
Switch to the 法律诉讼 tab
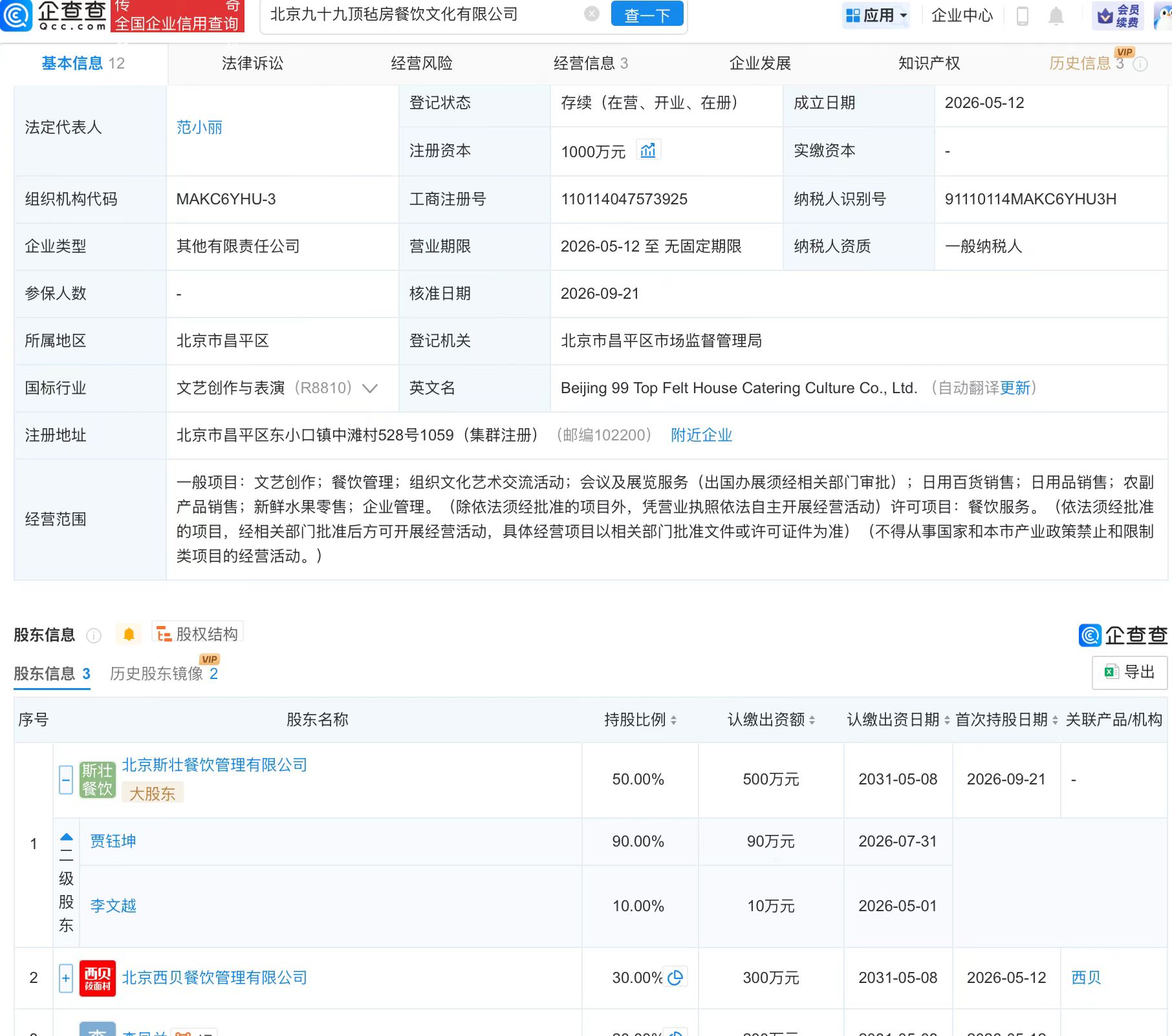coord(252,63)
